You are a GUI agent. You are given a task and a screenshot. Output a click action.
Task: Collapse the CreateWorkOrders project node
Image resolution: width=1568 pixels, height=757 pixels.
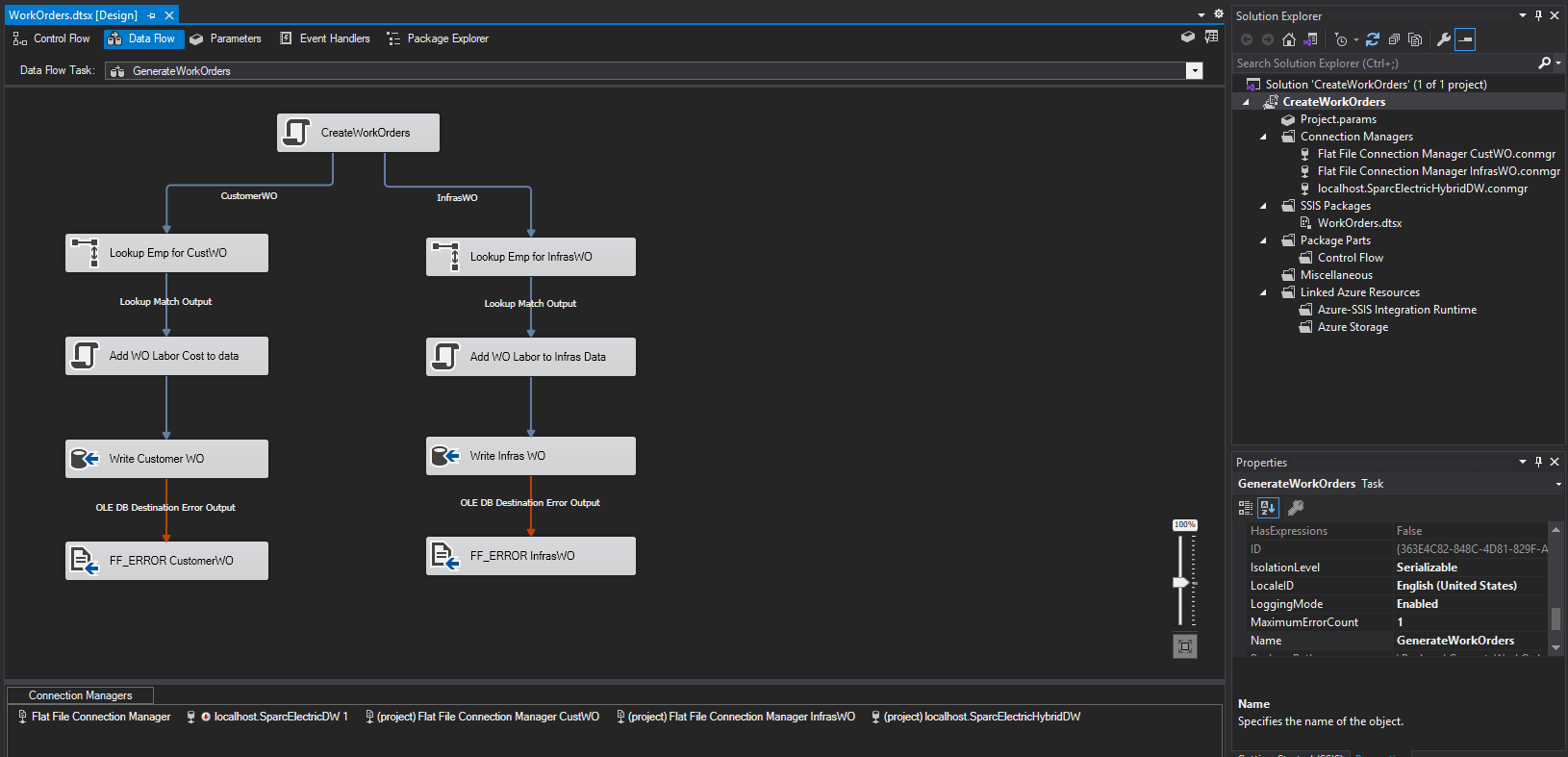(x=1247, y=102)
